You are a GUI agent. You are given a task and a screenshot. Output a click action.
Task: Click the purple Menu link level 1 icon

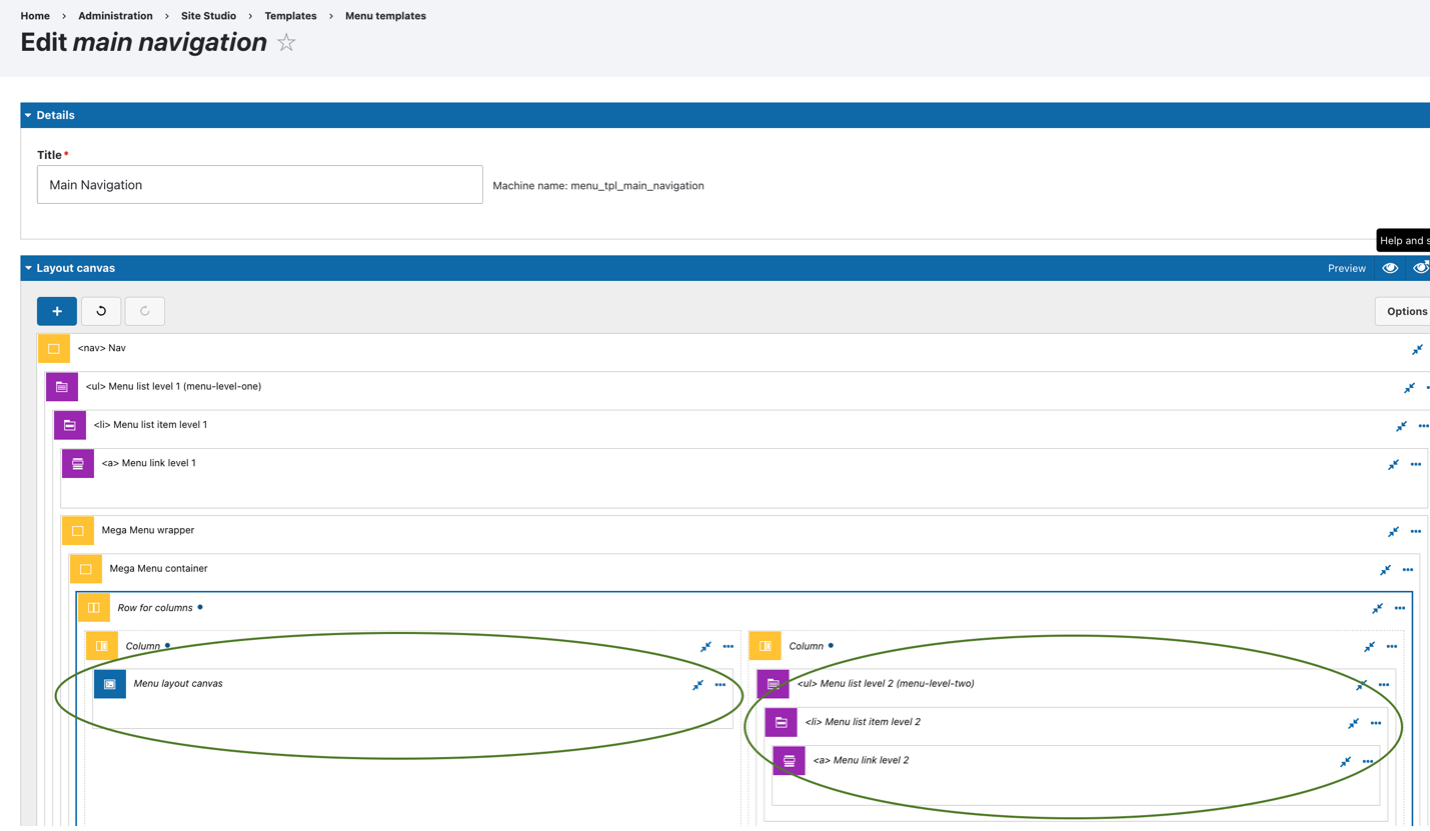tap(78, 464)
